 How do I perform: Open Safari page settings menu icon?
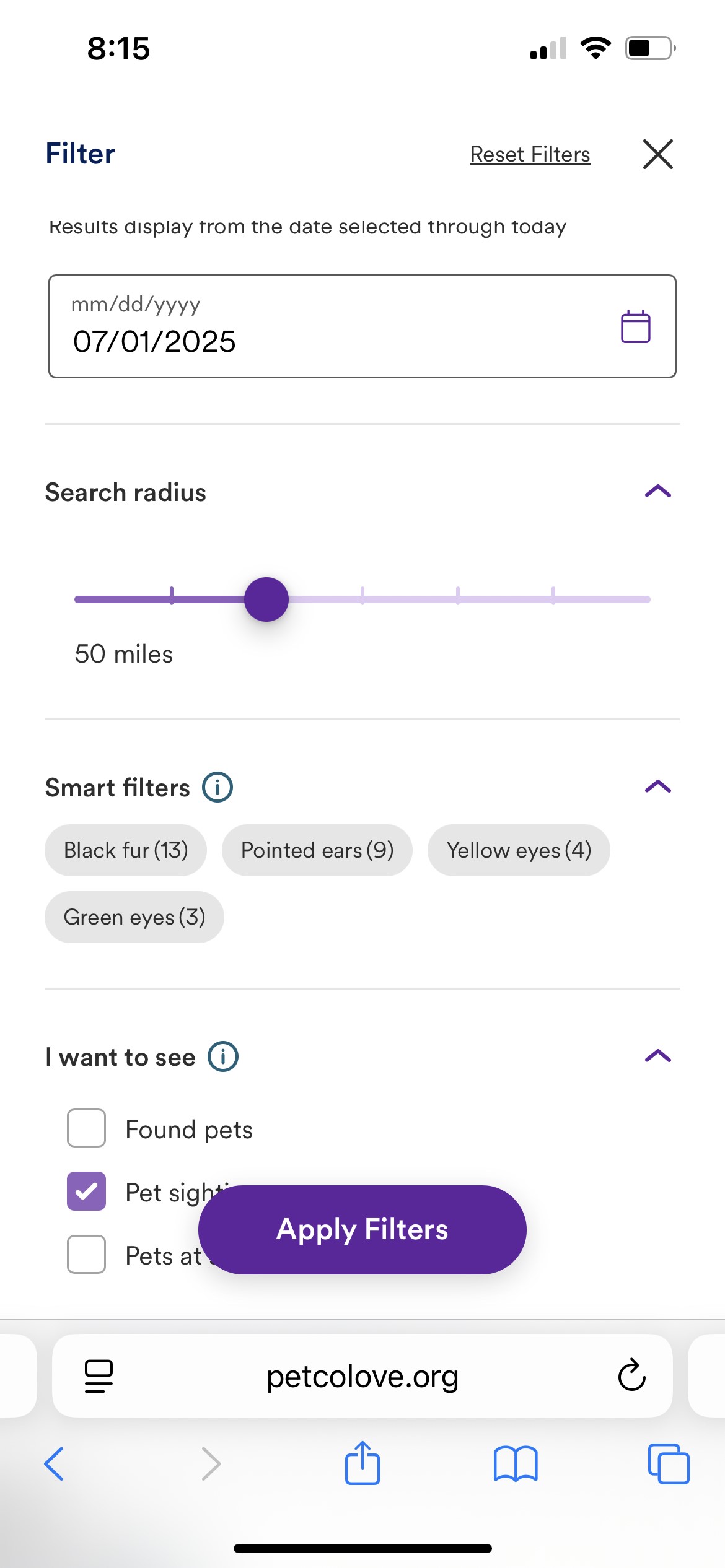(x=99, y=1376)
